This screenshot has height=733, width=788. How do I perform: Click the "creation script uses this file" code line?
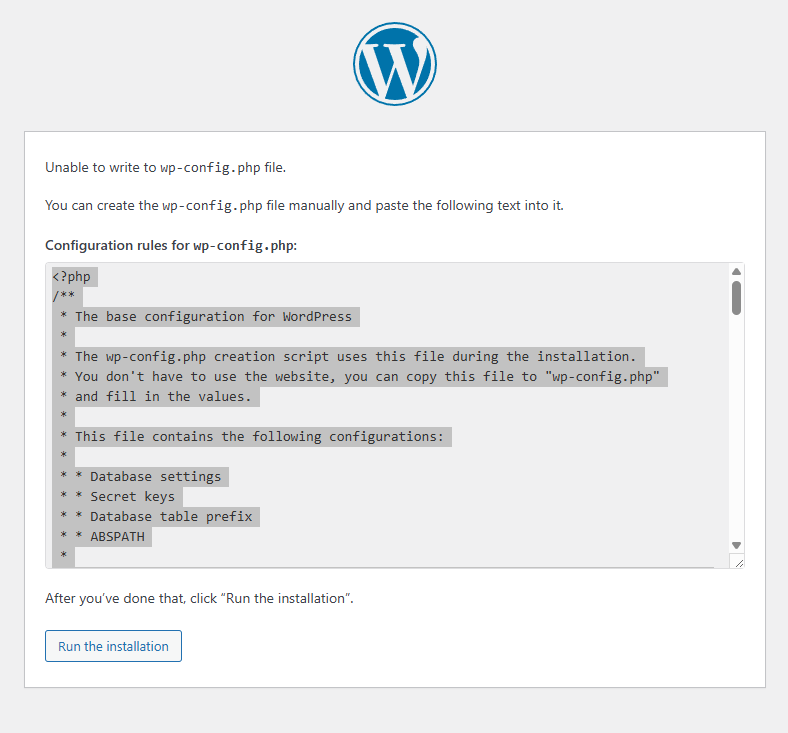(x=355, y=356)
